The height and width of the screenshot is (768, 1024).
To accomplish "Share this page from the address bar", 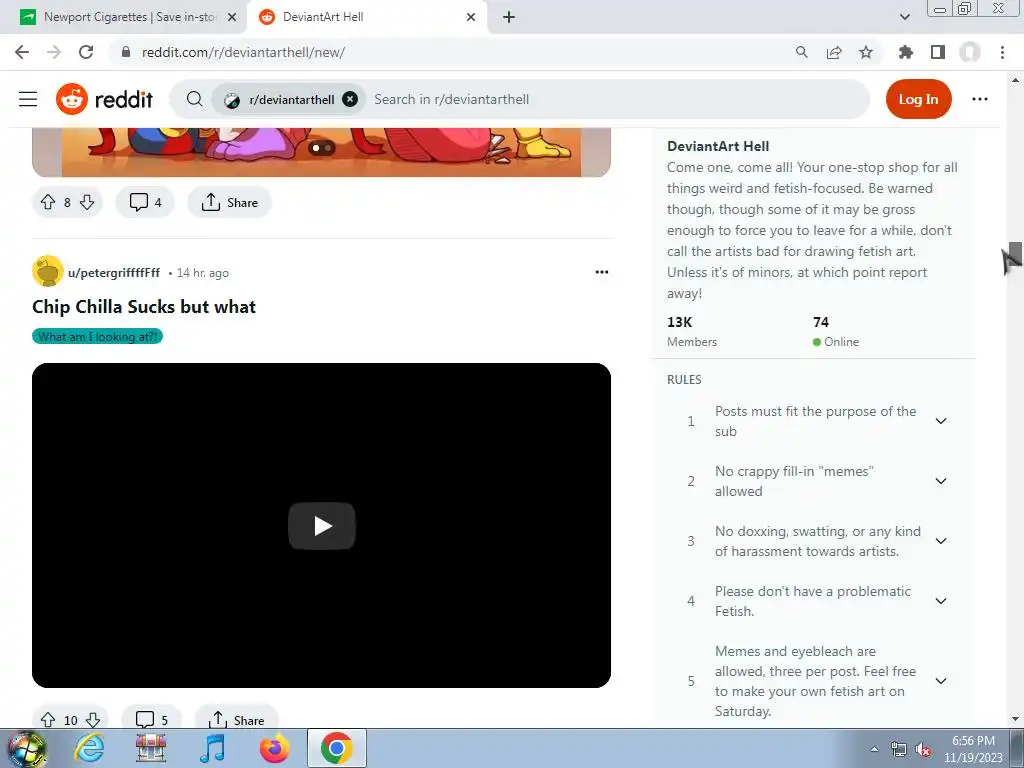I will point(834,52).
